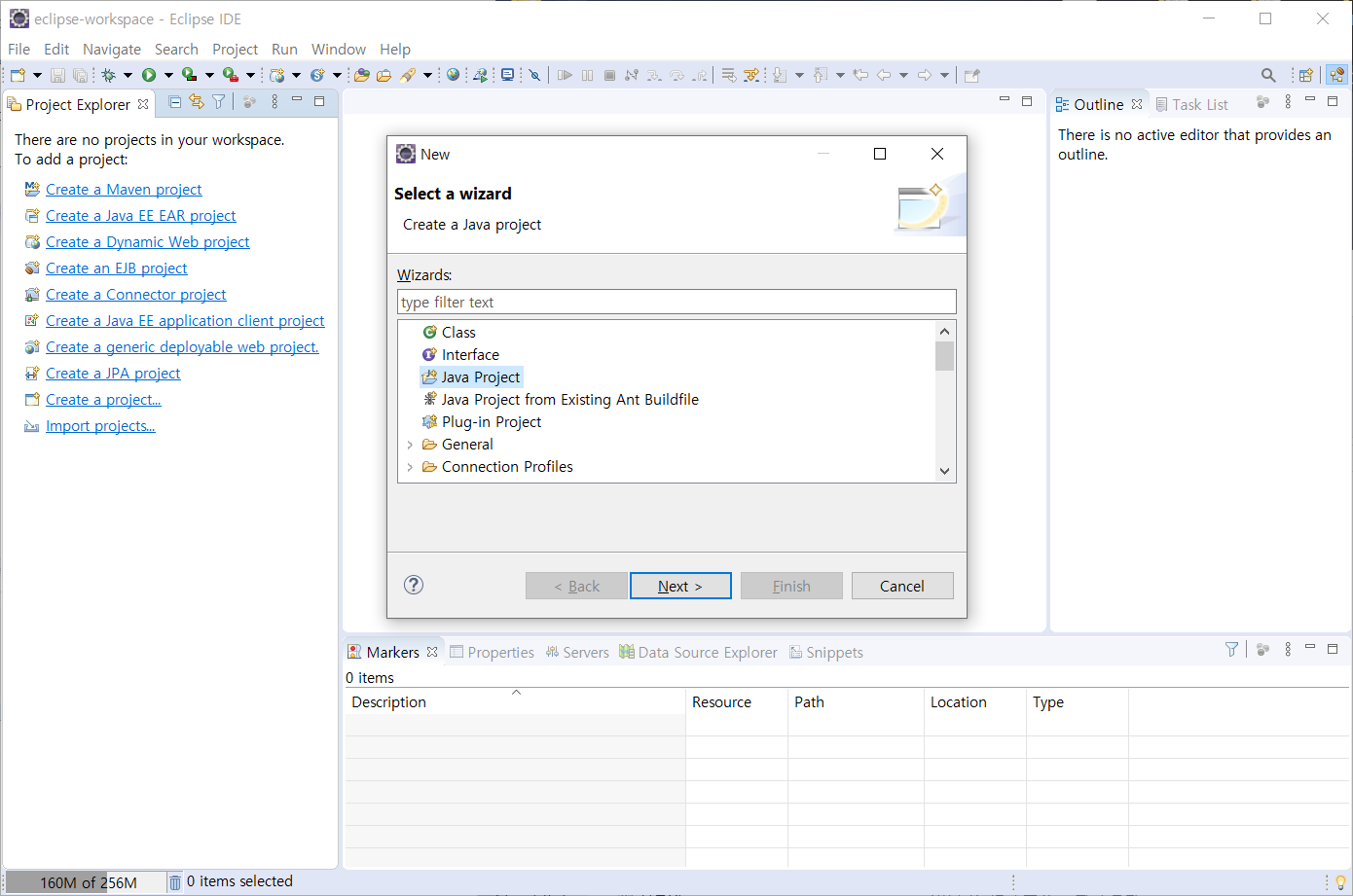Image resolution: width=1353 pixels, height=896 pixels.
Task: Click the Create a JPA project link
Action: [113, 374]
